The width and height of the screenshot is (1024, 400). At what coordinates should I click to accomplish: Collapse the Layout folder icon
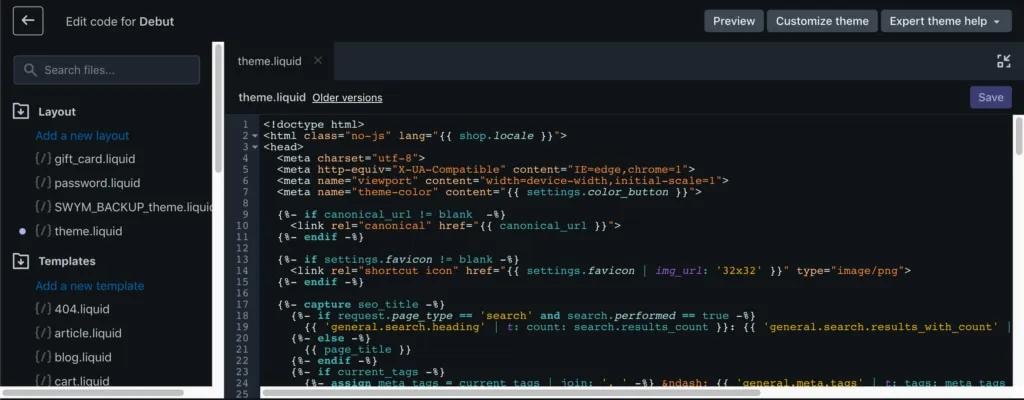point(20,112)
